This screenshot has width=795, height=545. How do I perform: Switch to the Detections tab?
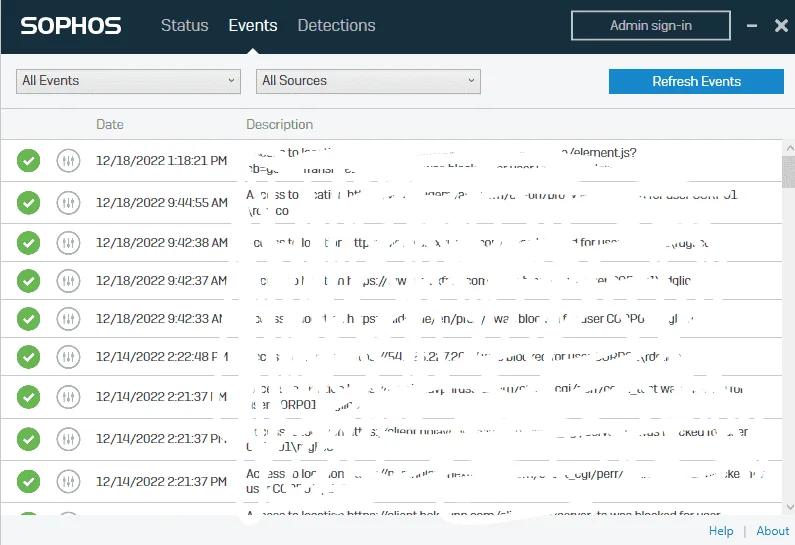click(x=336, y=25)
